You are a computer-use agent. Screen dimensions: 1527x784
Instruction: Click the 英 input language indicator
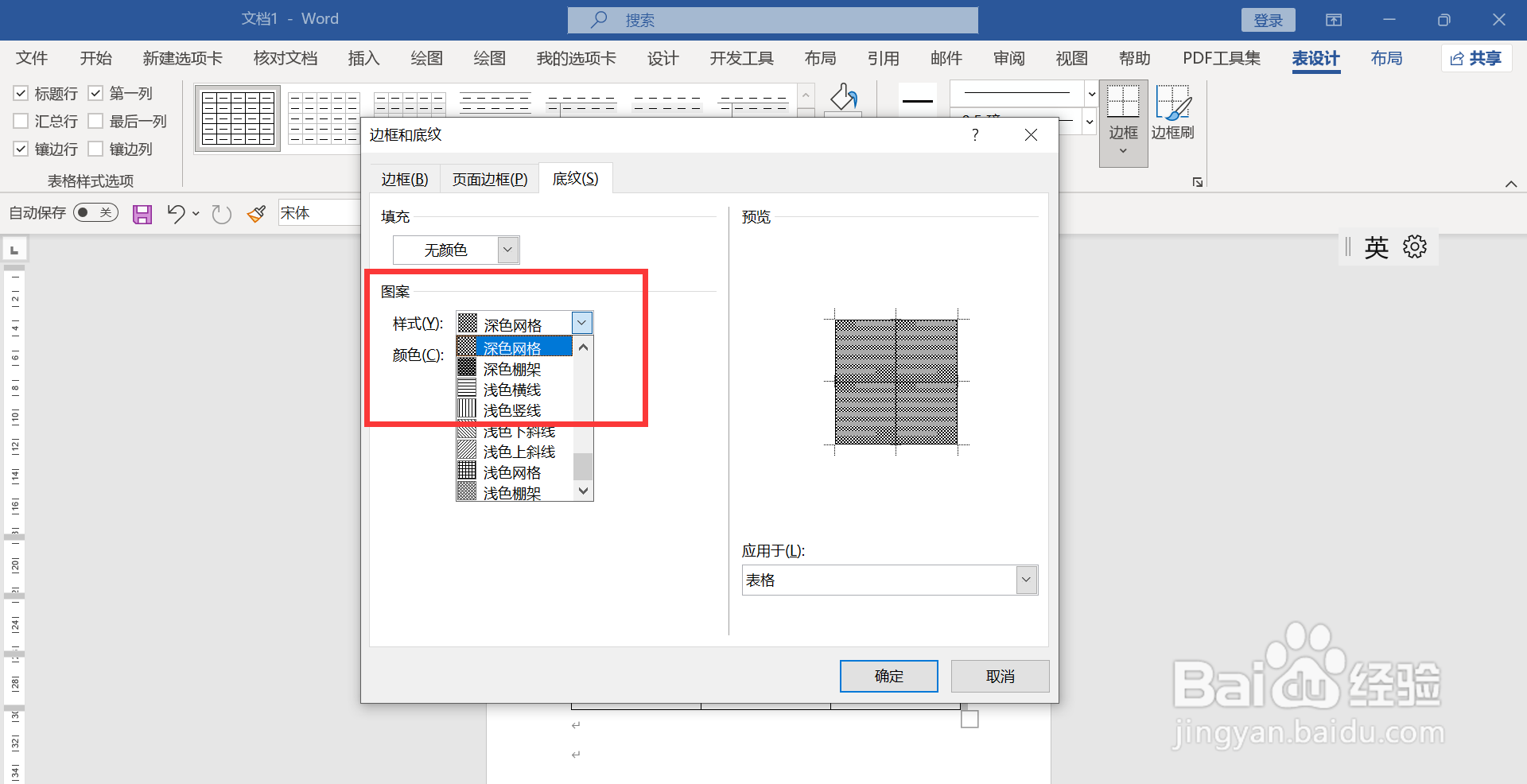click(1377, 247)
